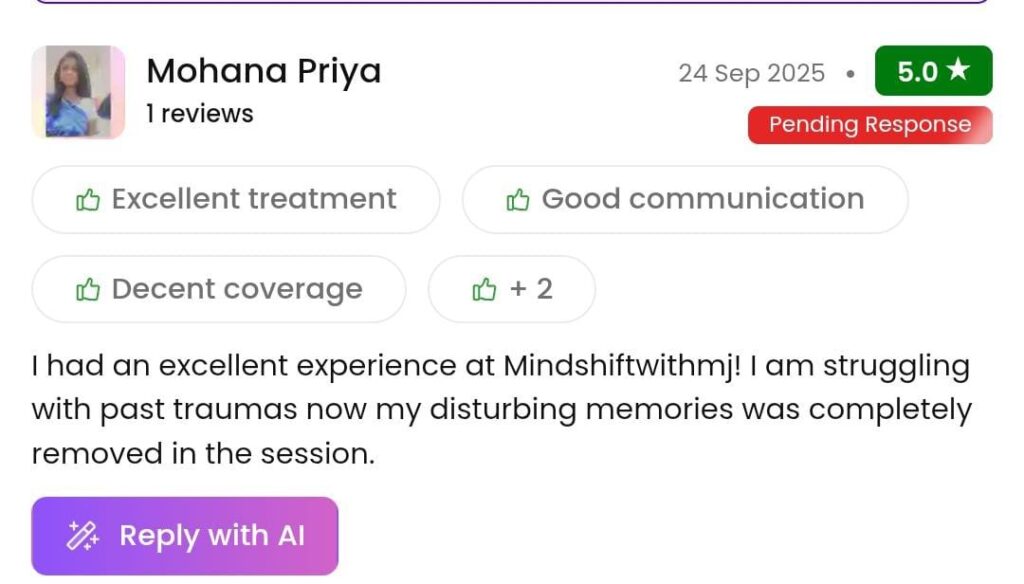
Task: Select the Pending Response status badge
Action: pyautogui.click(x=870, y=125)
